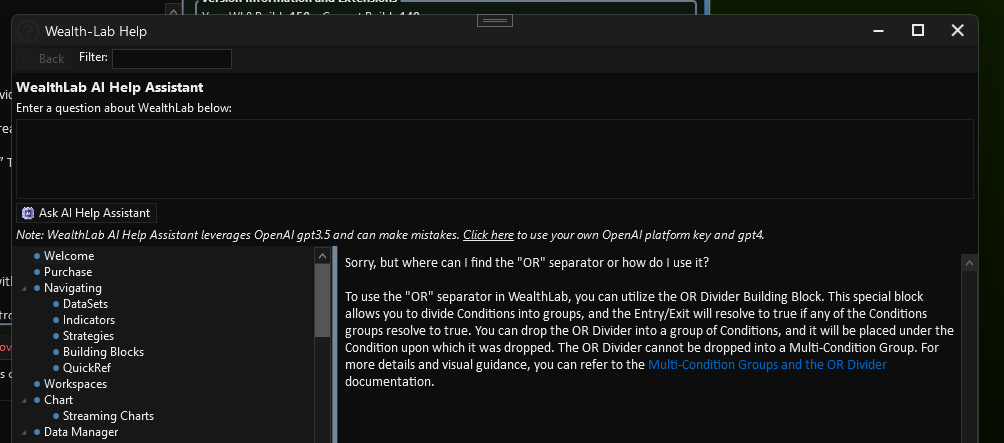Click the Wealth-Lab Help question-mark icon
This screenshot has height=443, width=1004.
pos(28,31)
